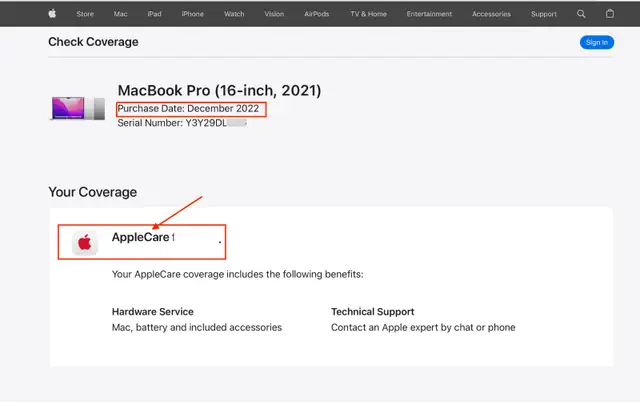
Task: Open the Store menu
Action: [85, 14]
